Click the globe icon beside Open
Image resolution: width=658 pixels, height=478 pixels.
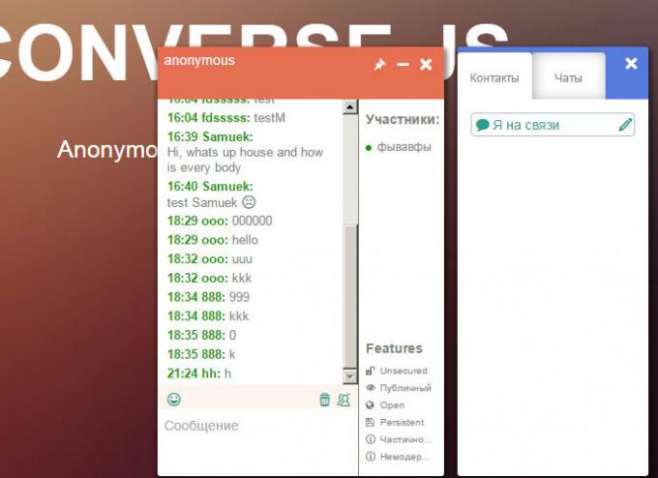[370, 405]
